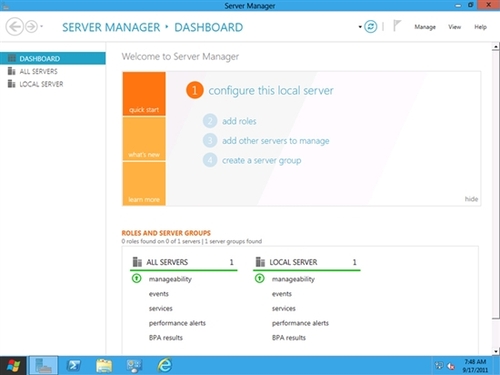Click Local Server manageability status icon

tap(260, 278)
